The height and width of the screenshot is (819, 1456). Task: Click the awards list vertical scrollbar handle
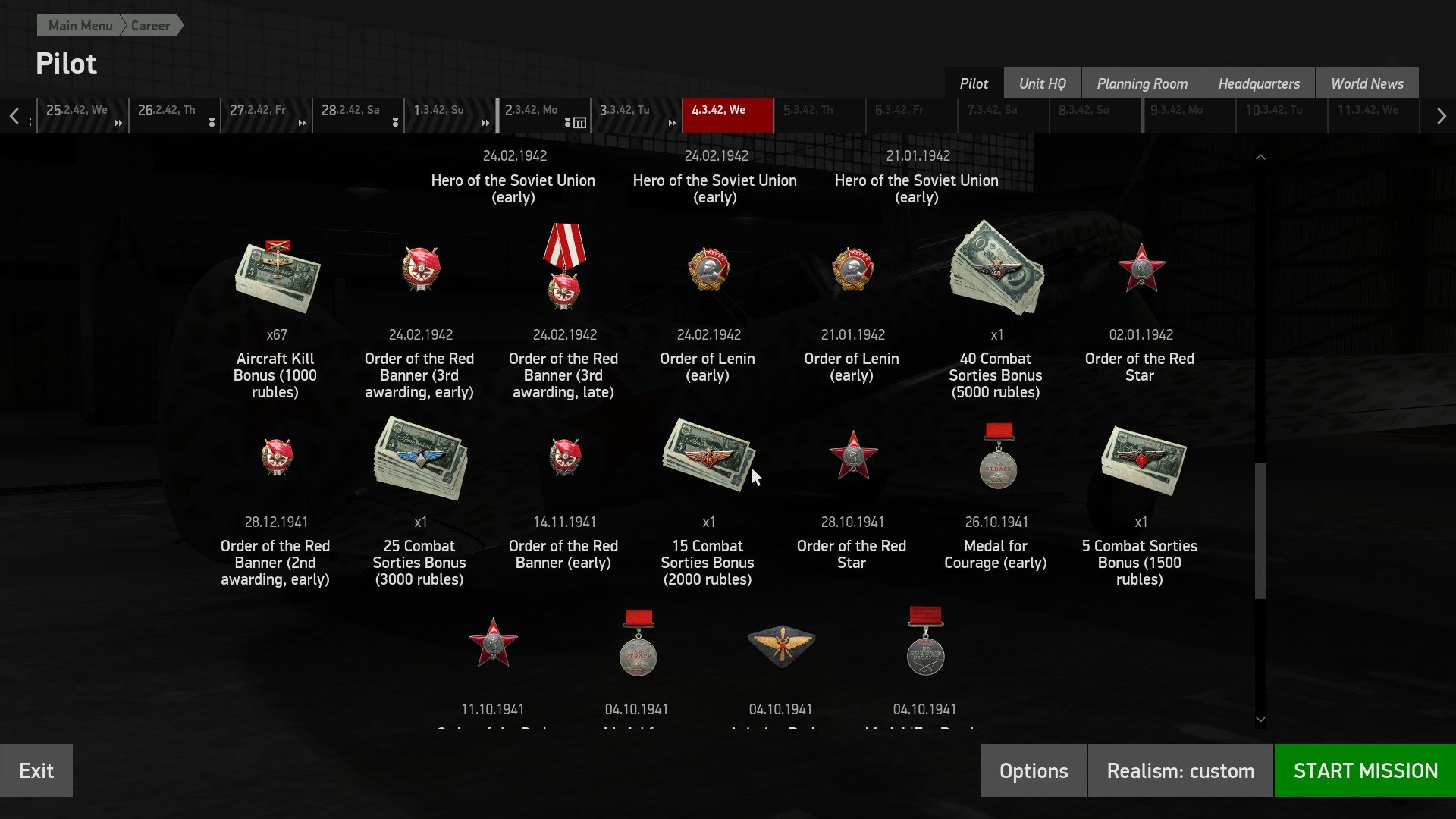click(1260, 531)
